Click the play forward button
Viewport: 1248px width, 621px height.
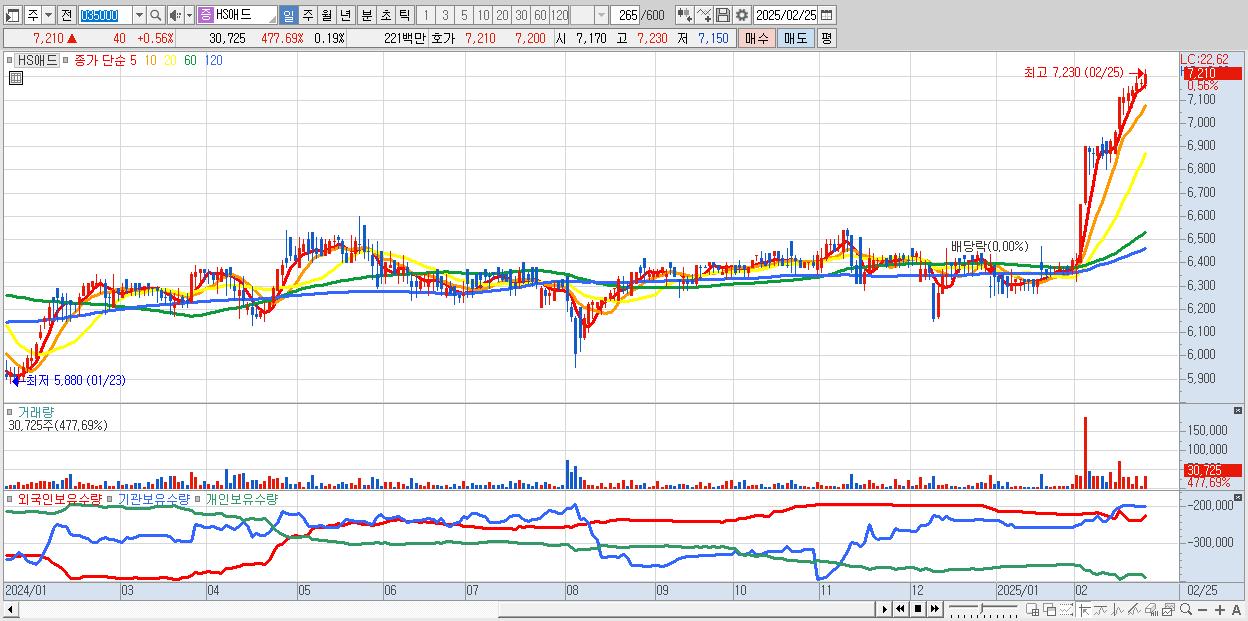pyautogui.click(x=885, y=609)
